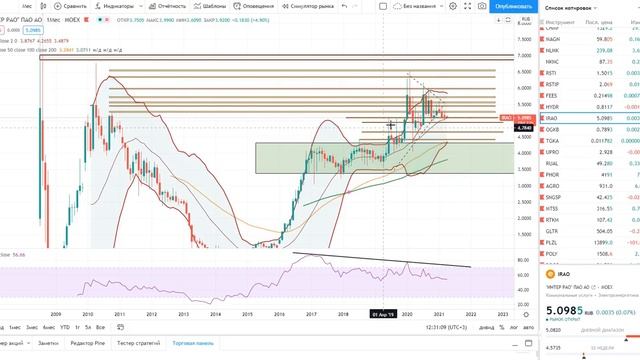640x360 pixels.
Task: Open the Индикаторы indicators menu
Action: pyautogui.click(x=114, y=6)
